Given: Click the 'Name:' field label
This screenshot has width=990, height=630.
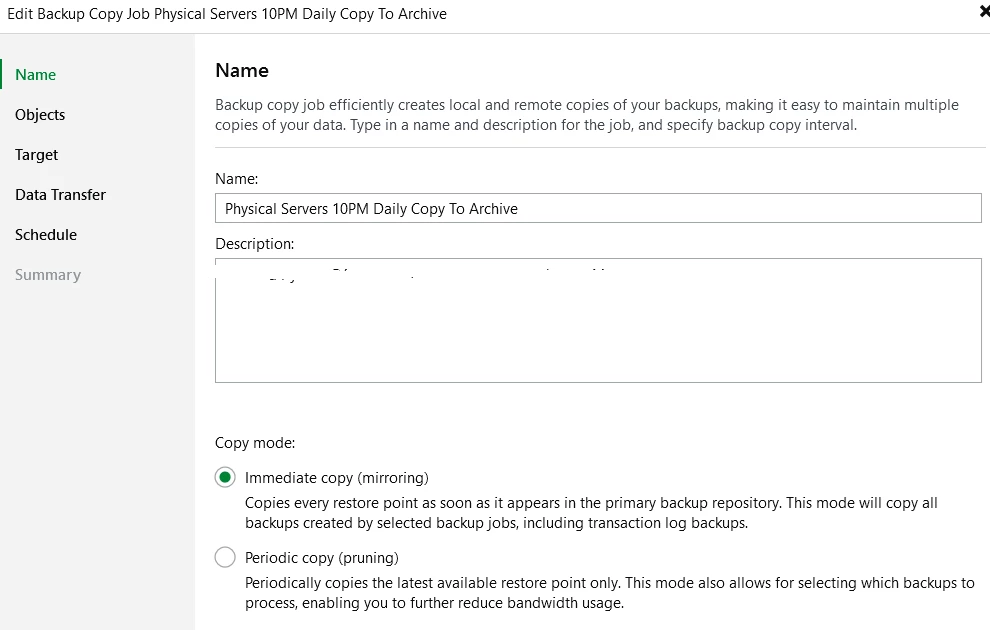Looking at the screenshot, I should pos(237,178).
